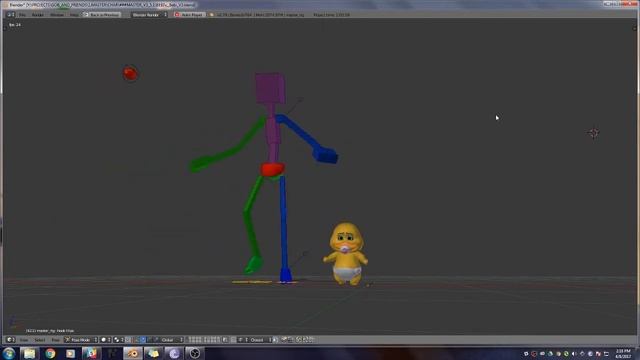Open the editor type selector in top header
640x360 pixels.
tap(11, 15)
